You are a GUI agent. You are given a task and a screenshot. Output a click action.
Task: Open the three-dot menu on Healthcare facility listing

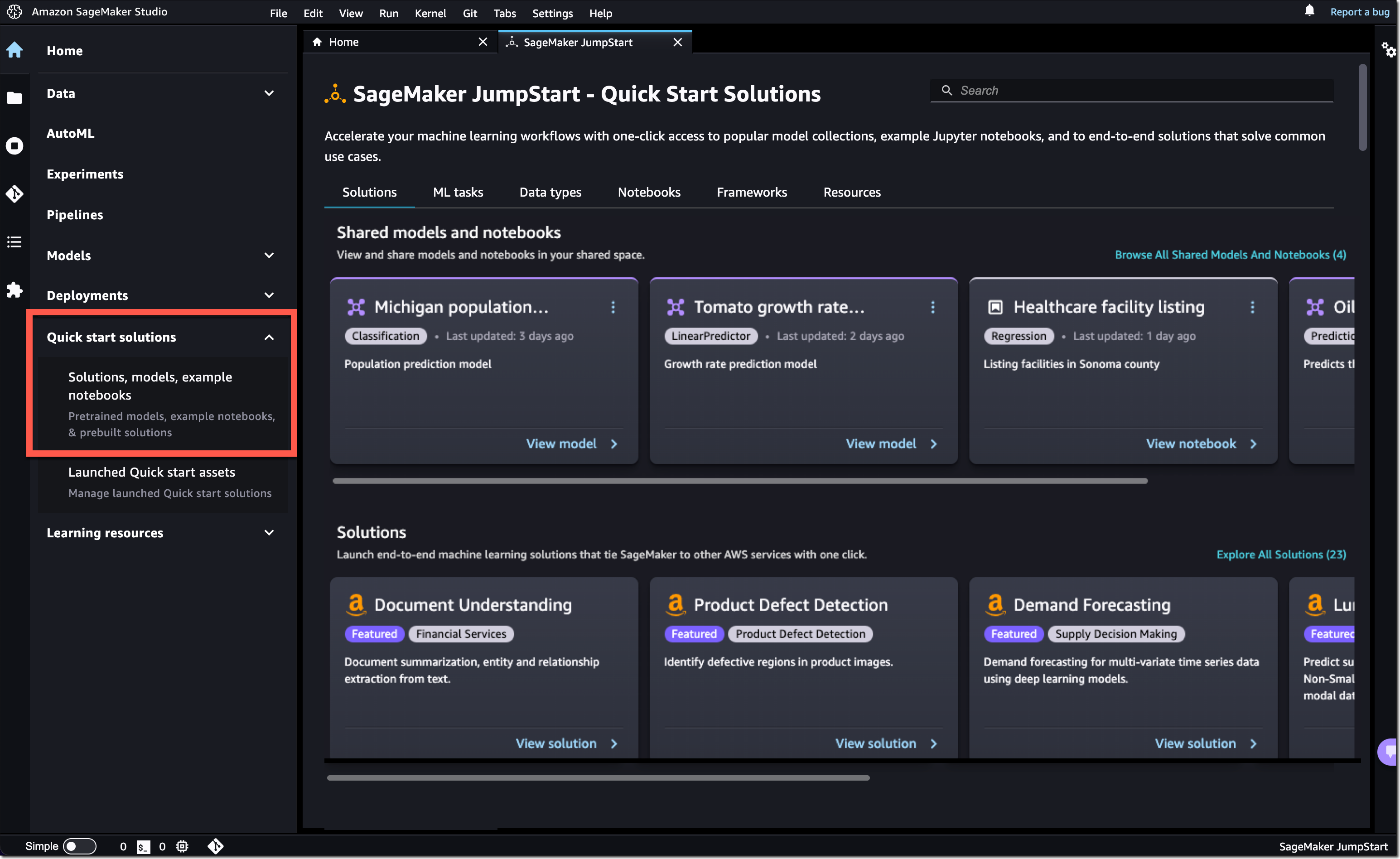pos(1253,307)
